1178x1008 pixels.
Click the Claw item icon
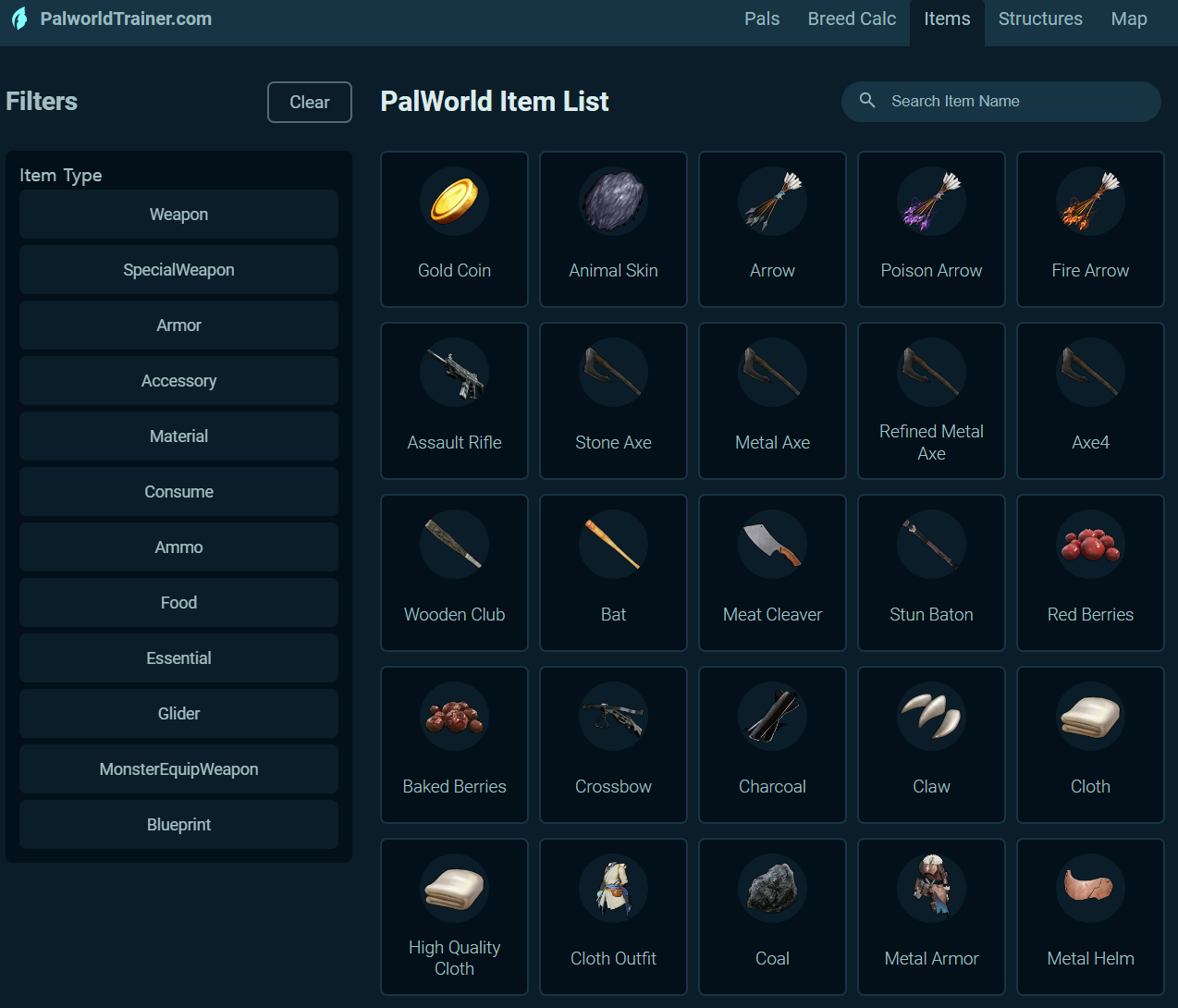931,717
